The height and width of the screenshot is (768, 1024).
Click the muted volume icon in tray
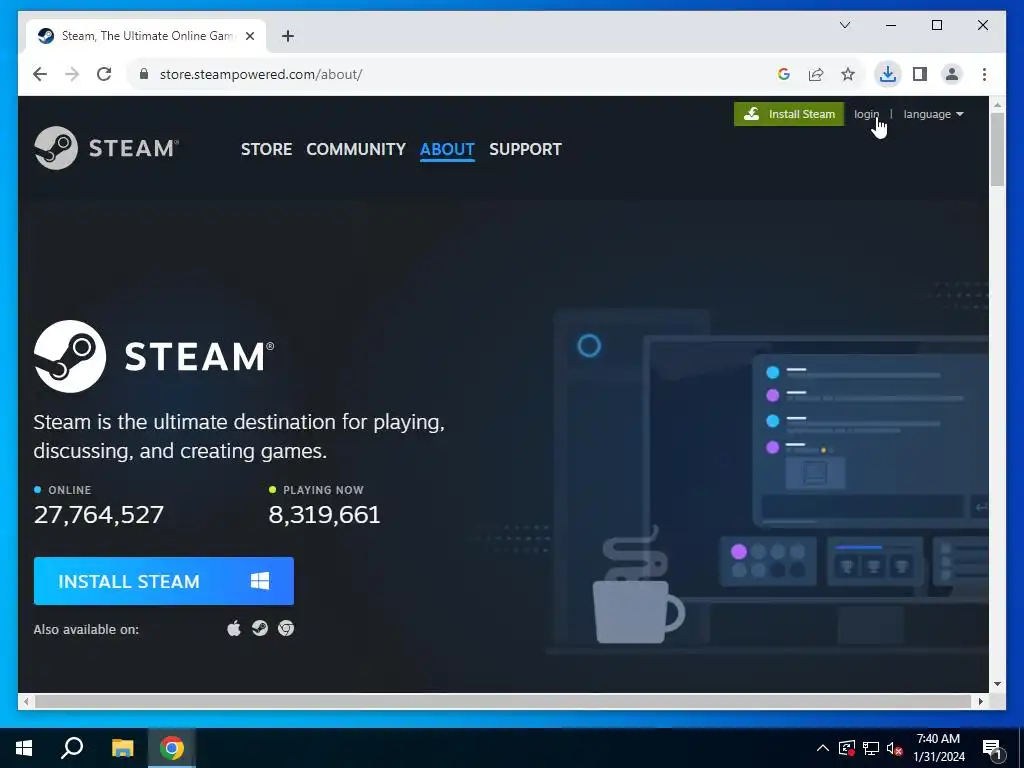(895, 748)
